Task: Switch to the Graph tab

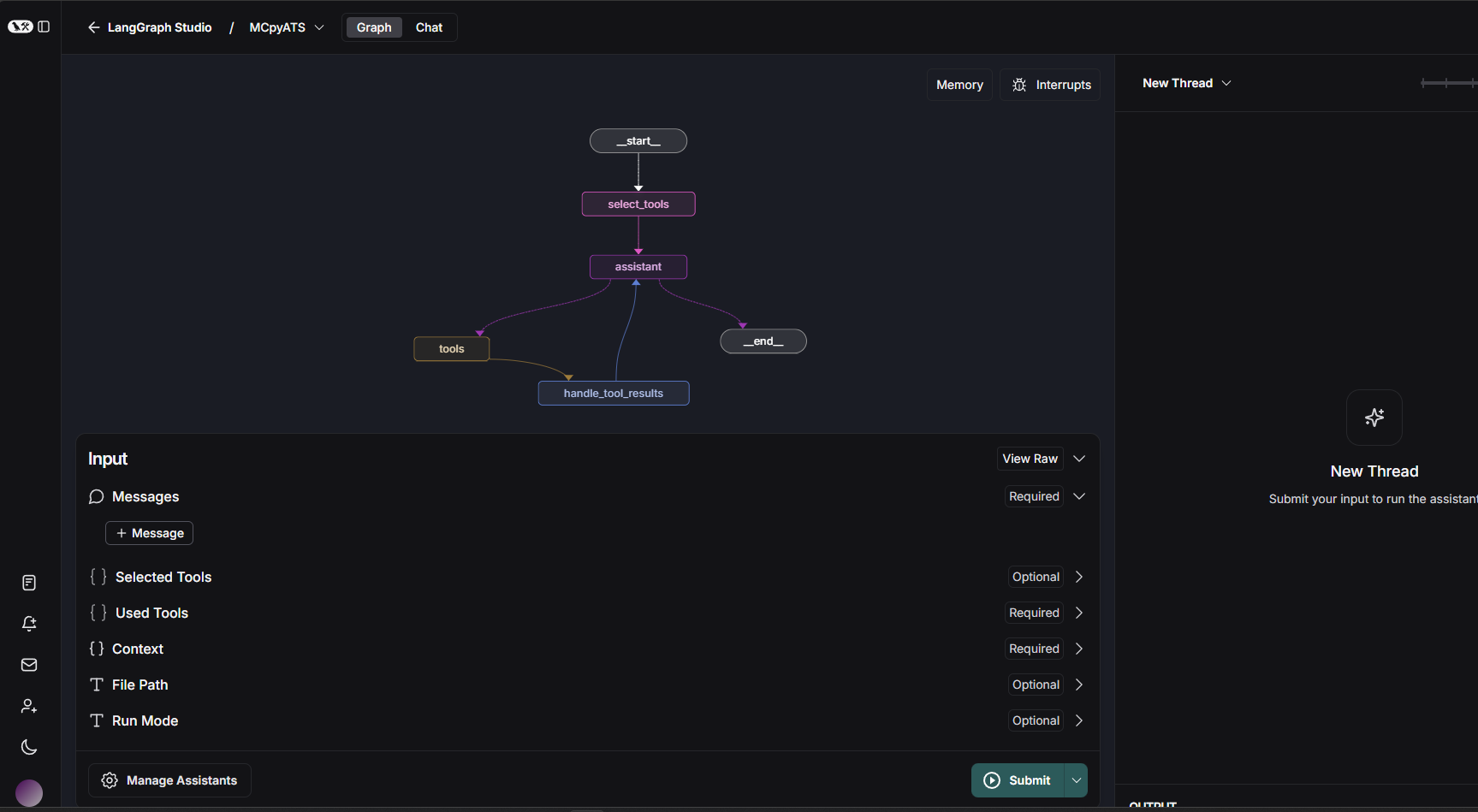Action: pyautogui.click(x=373, y=27)
